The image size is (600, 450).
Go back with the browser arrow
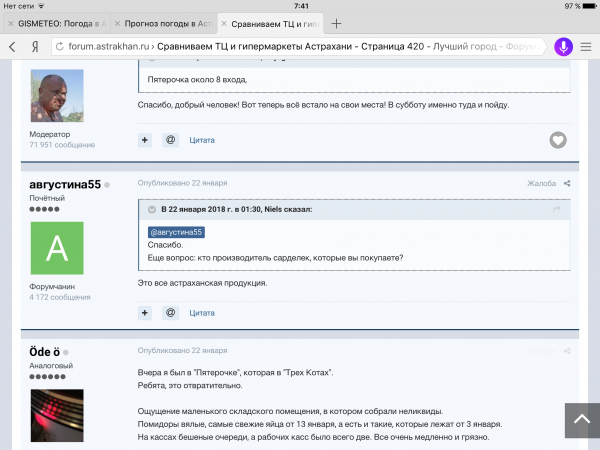tap(12, 47)
